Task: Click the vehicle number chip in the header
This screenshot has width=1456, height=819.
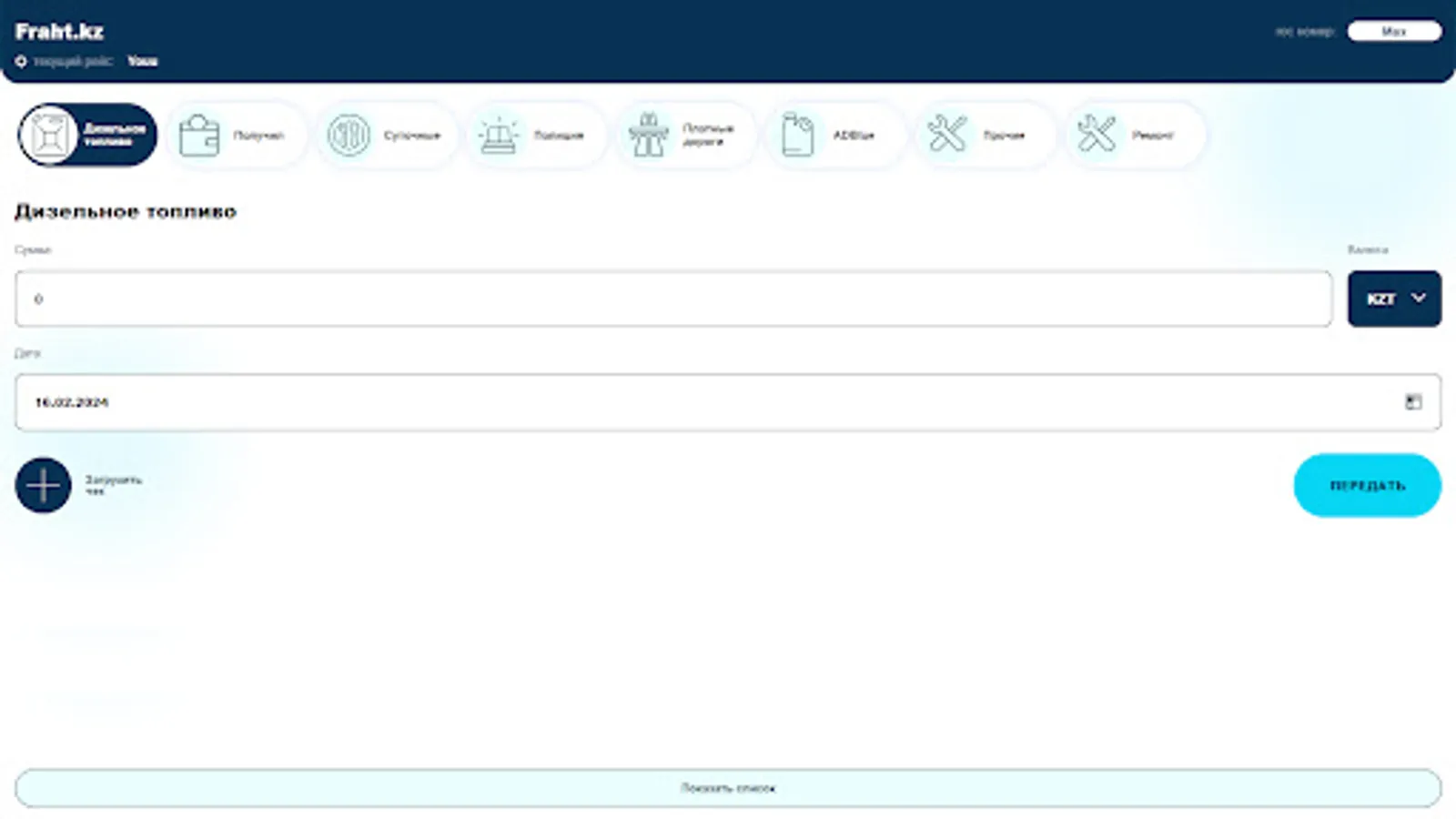Action: [1394, 30]
